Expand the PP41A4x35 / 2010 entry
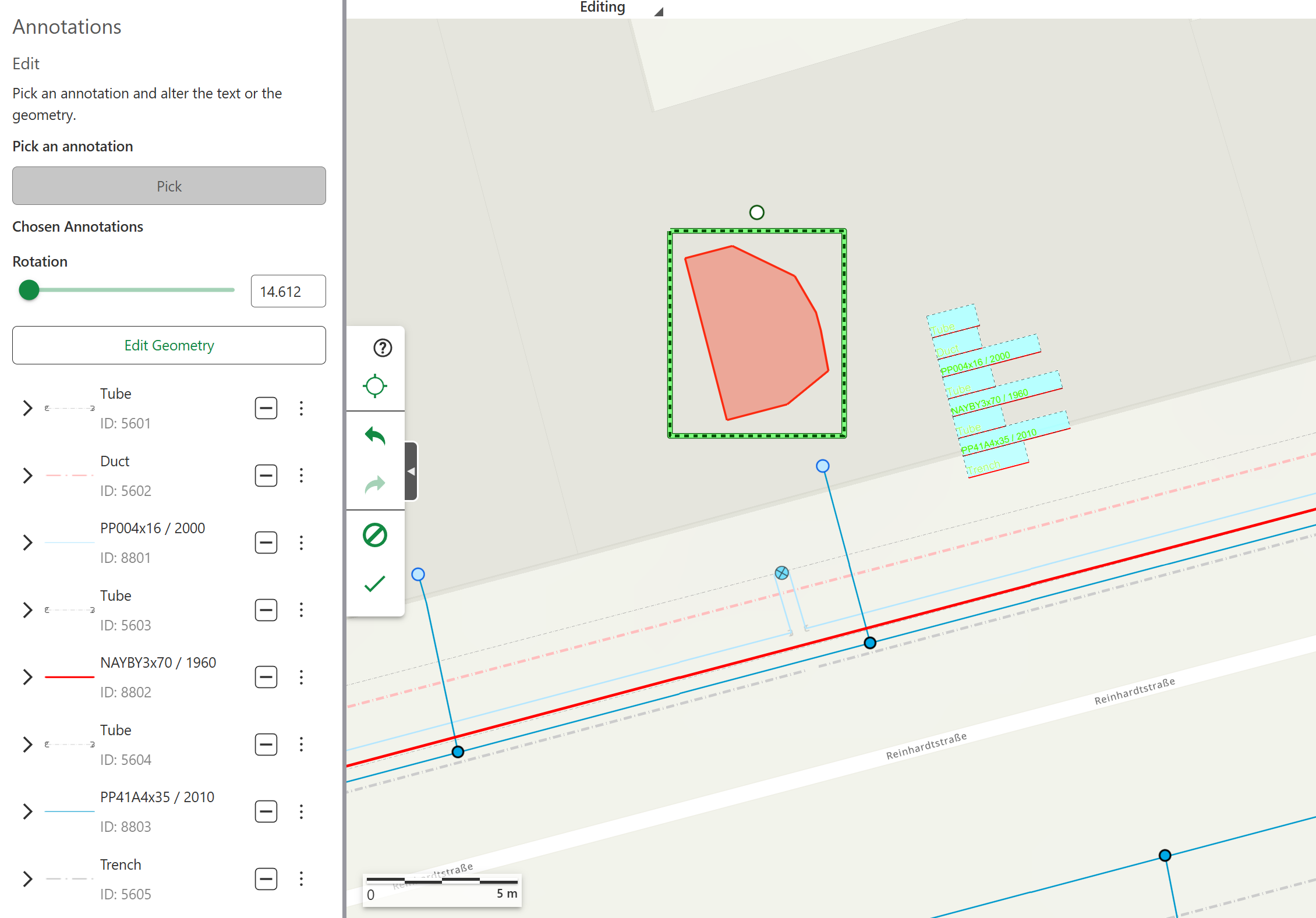This screenshot has width=1316, height=918. point(27,811)
